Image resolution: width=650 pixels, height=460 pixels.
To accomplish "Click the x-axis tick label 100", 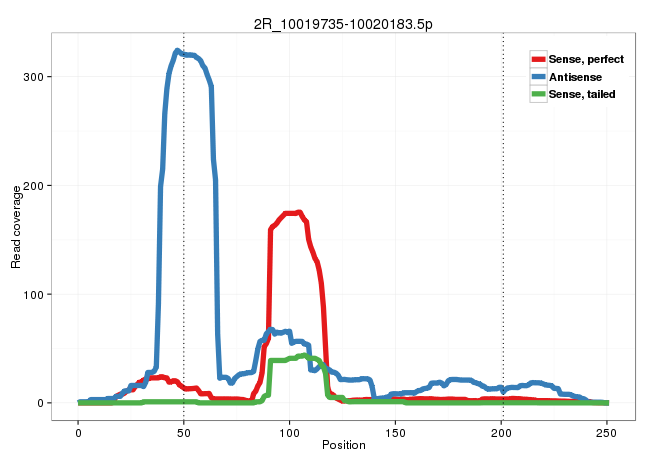I will click(290, 430).
